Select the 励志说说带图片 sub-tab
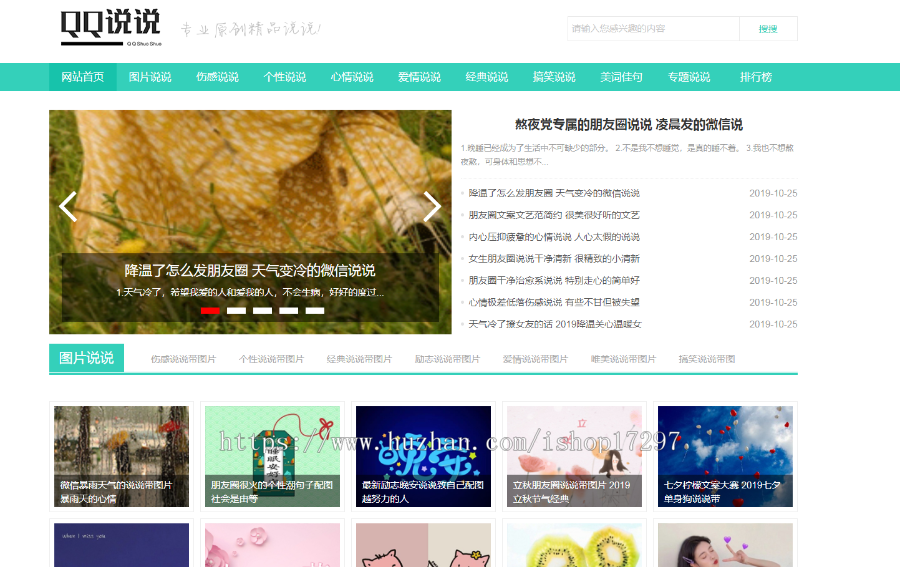The width and height of the screenshot is (900, 567). (448, 359)
